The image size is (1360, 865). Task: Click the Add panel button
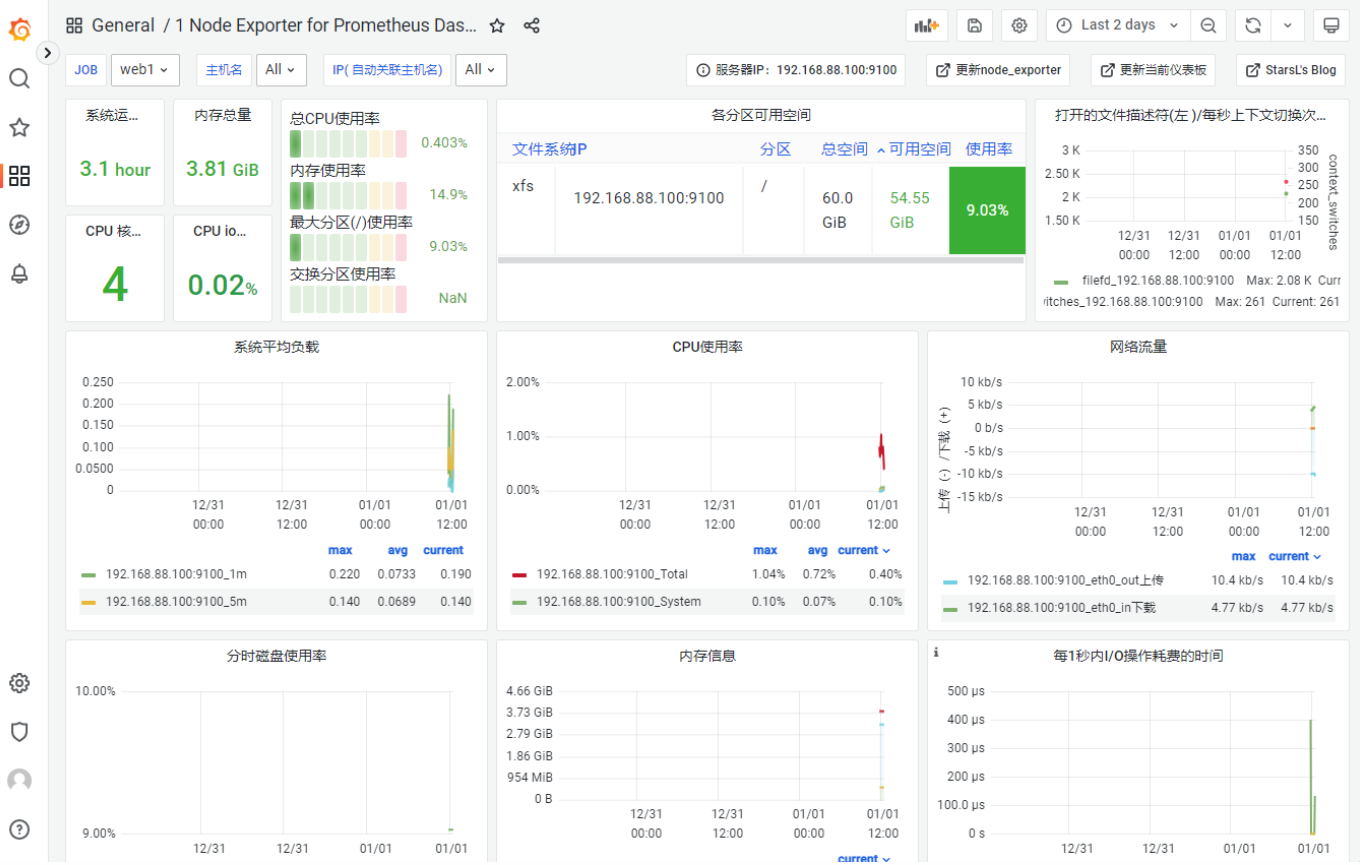927,25
